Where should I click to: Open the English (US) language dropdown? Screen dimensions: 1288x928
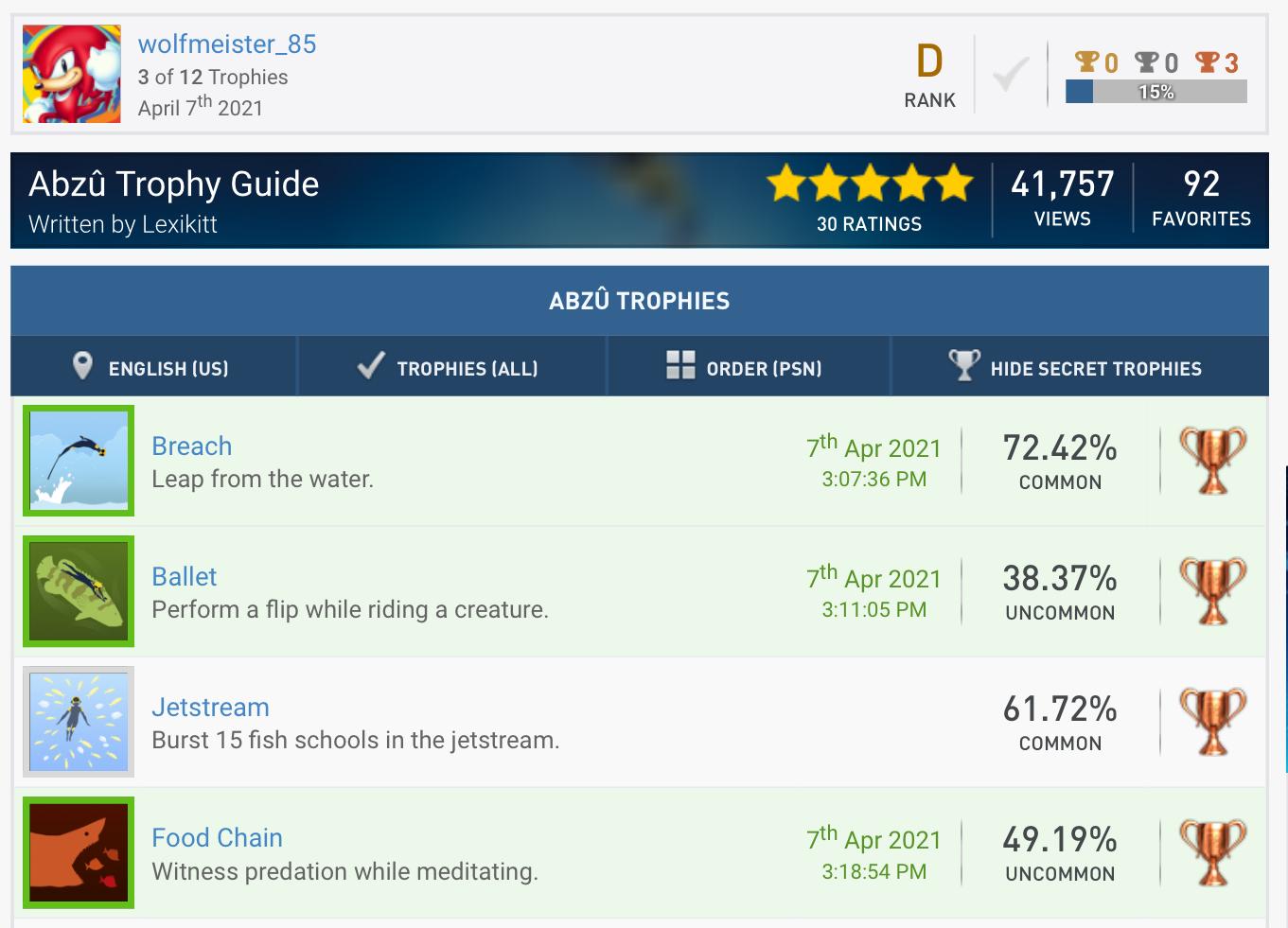coord(154,366)
